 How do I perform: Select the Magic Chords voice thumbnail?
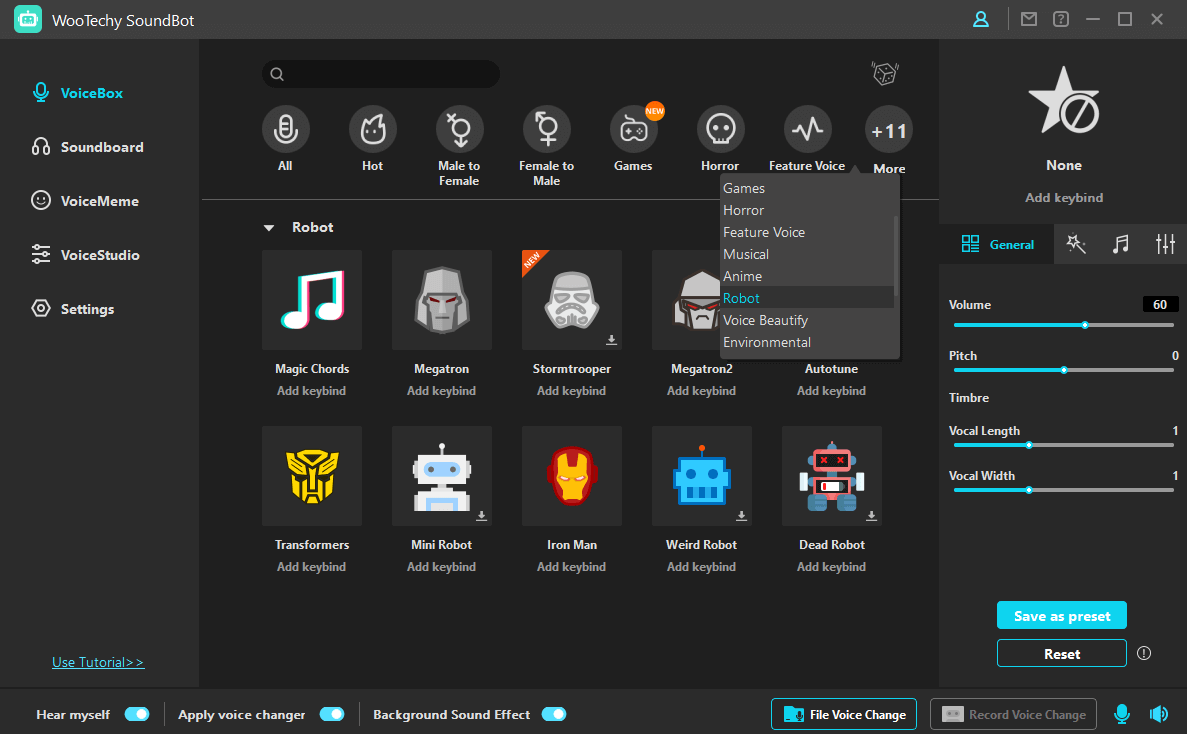click(x=312, y=300)
